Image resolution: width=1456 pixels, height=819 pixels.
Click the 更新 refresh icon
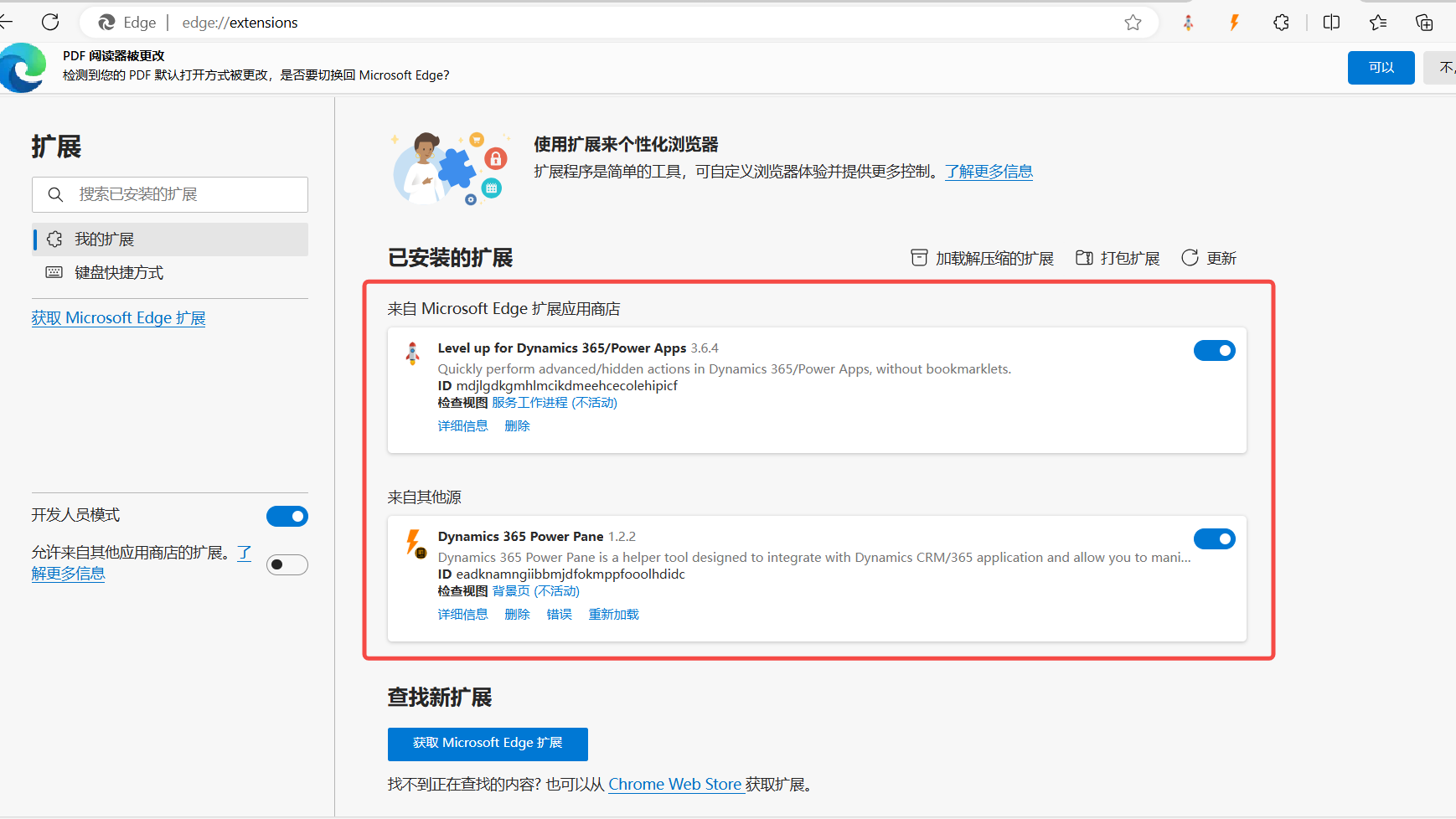pyautogui.click(x=1190, y=258)
